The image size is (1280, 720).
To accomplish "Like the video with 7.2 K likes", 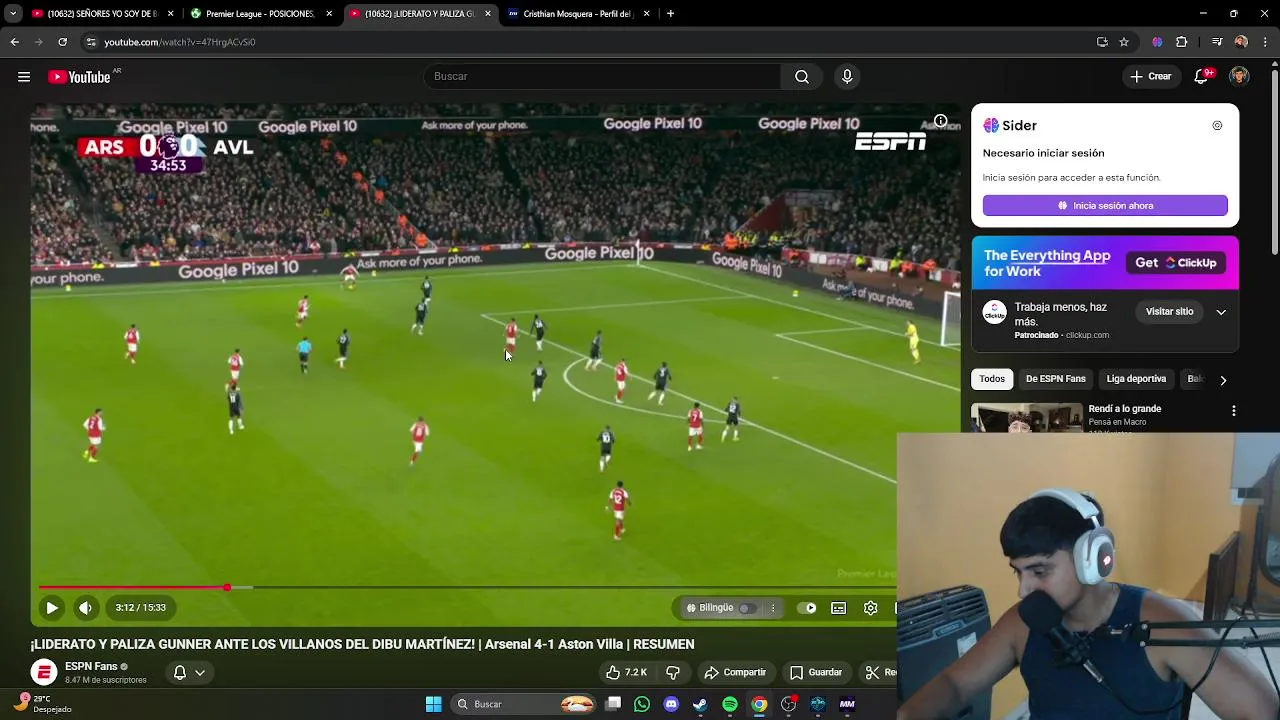I will point(627,672).
